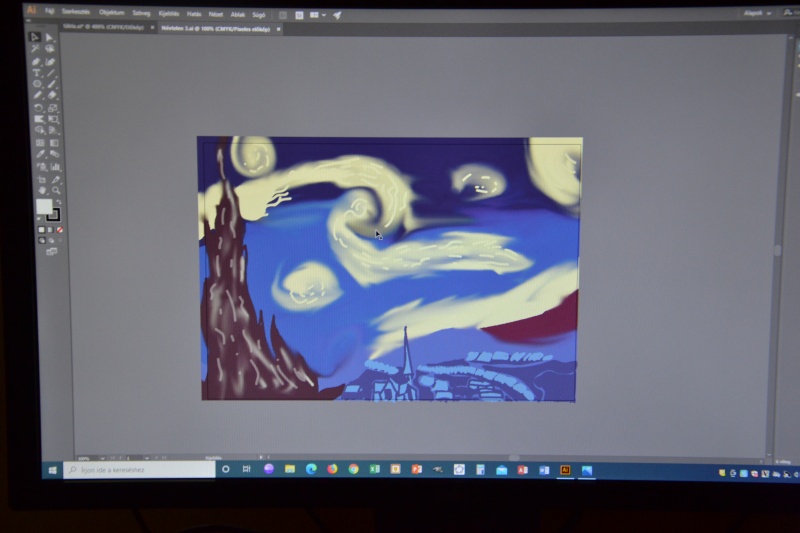Select the Free Transform tool
This screenshot has height=533, width=800.
pyautogui.click(x=53, y=119)
